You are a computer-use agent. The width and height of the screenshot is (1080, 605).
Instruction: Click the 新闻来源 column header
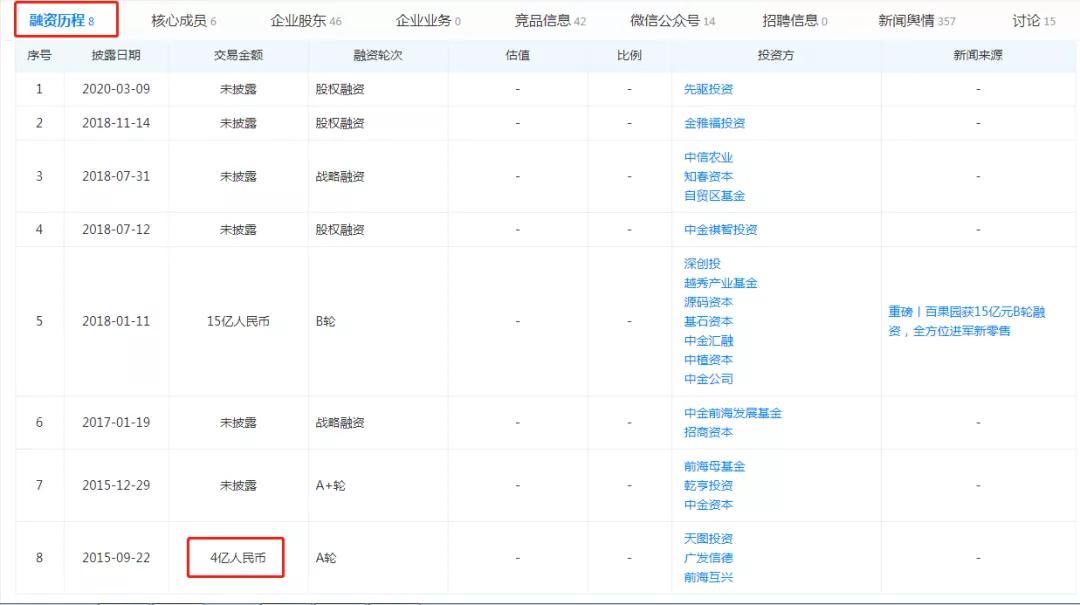point(978,55)
